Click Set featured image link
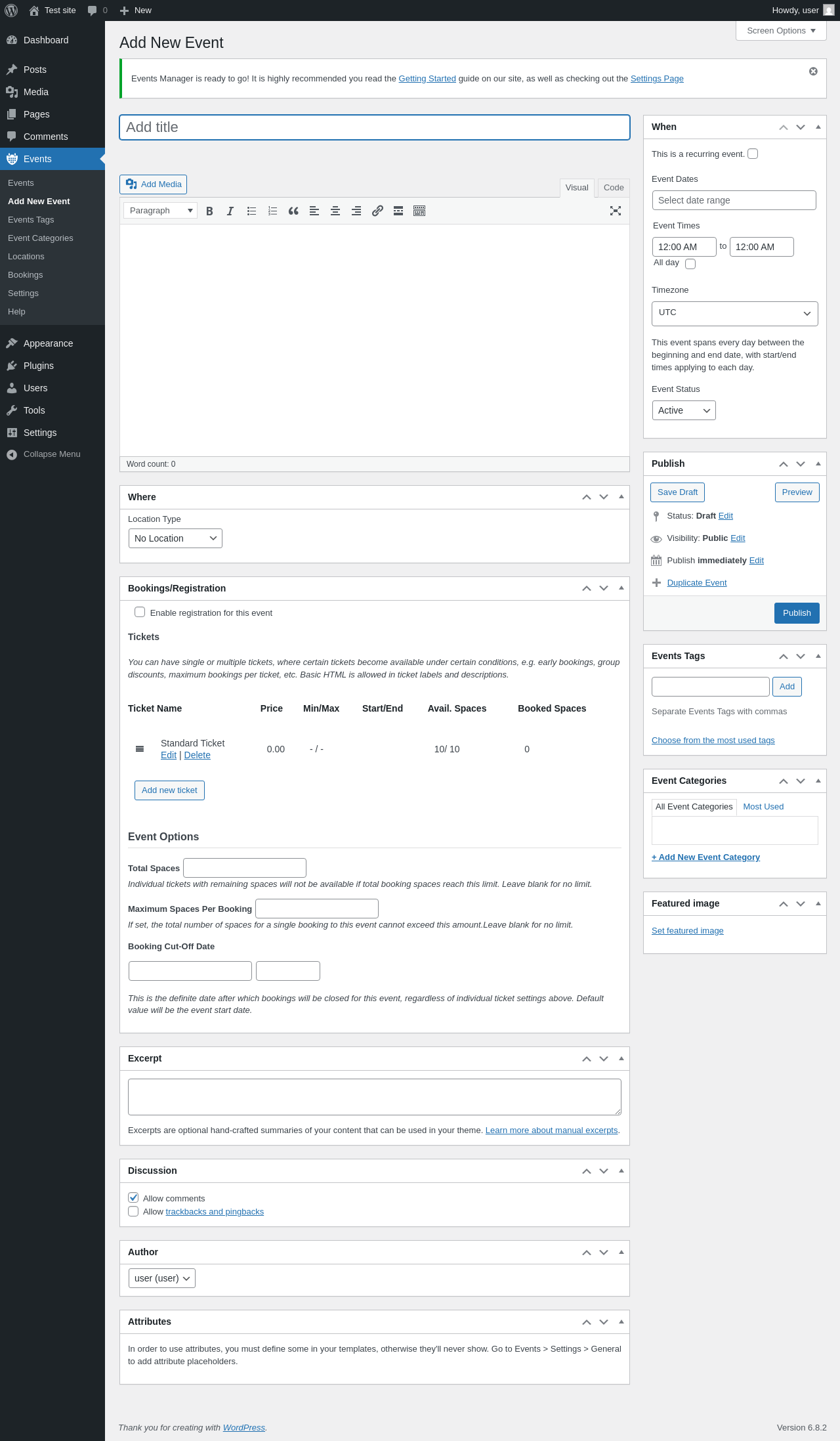This screenshot has height=1441, width=840. pyautogui.click(x=687, y=931)
